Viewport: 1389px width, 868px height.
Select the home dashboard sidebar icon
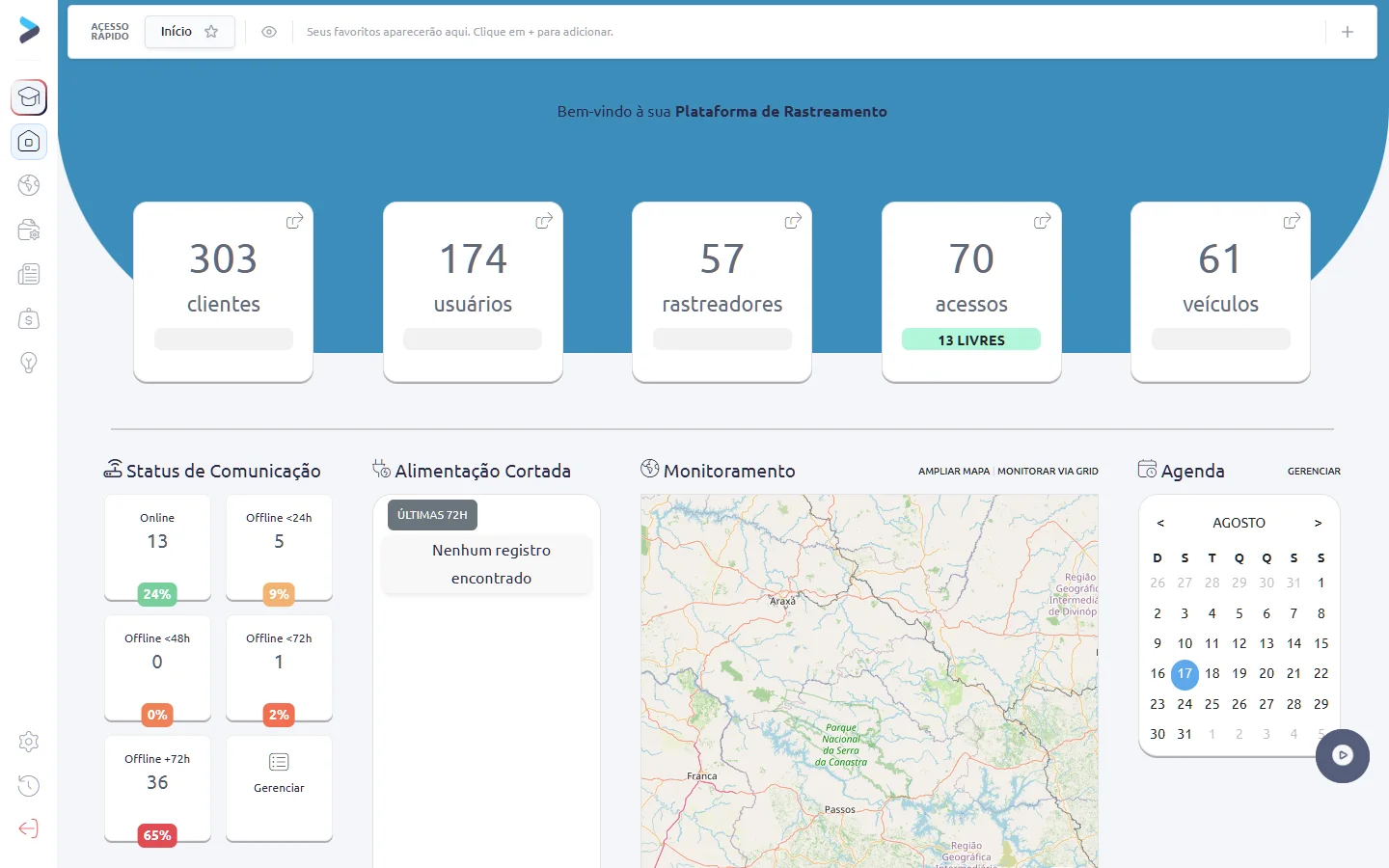(x=29, y=142)
